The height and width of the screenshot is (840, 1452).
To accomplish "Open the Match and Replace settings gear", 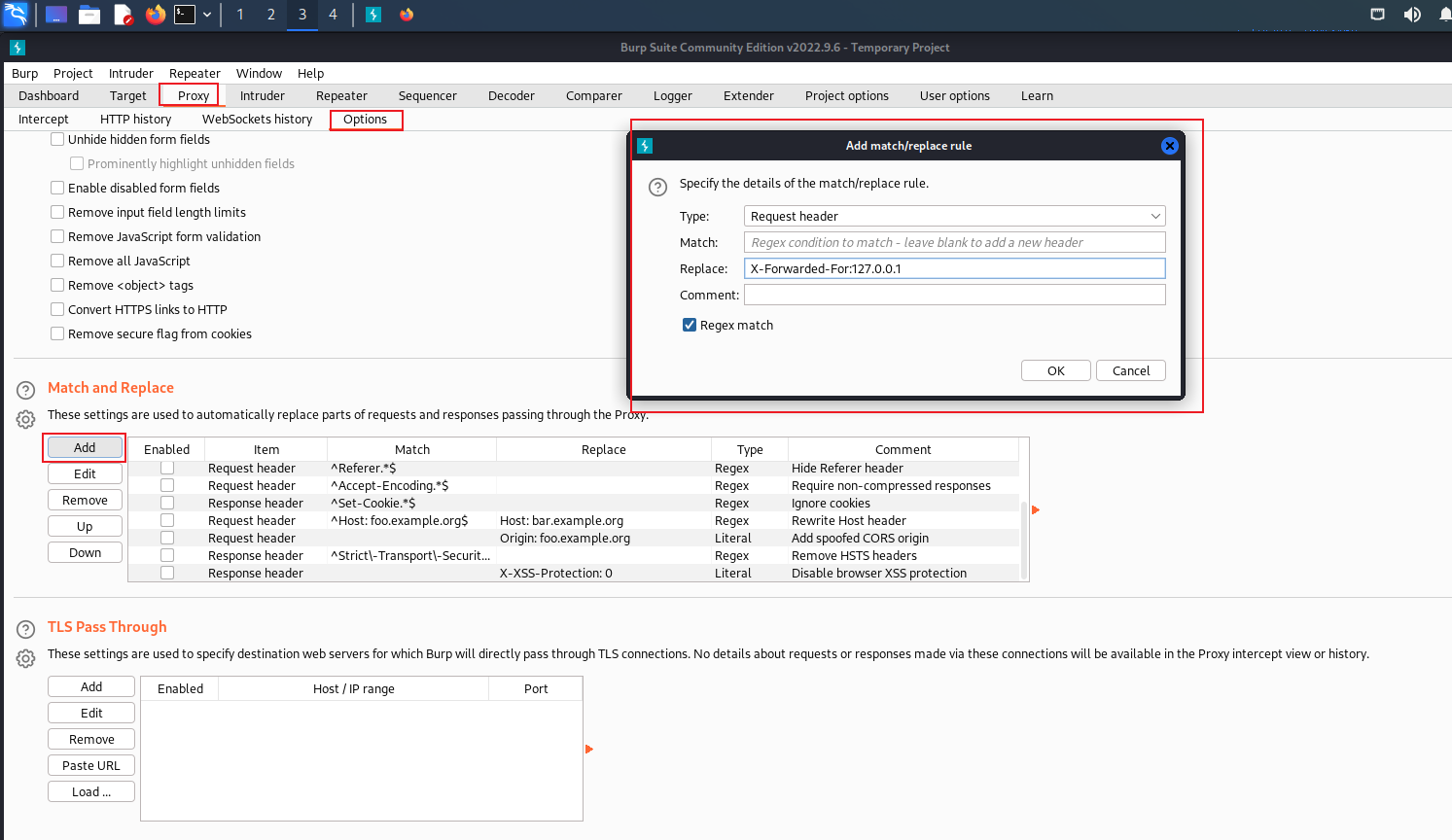I will [x=26, y=419].
